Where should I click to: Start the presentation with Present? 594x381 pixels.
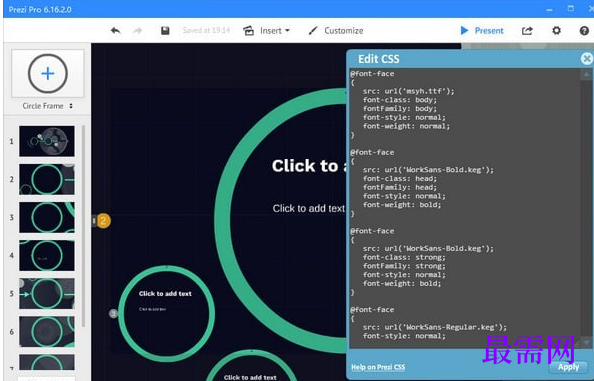[482, 31]
